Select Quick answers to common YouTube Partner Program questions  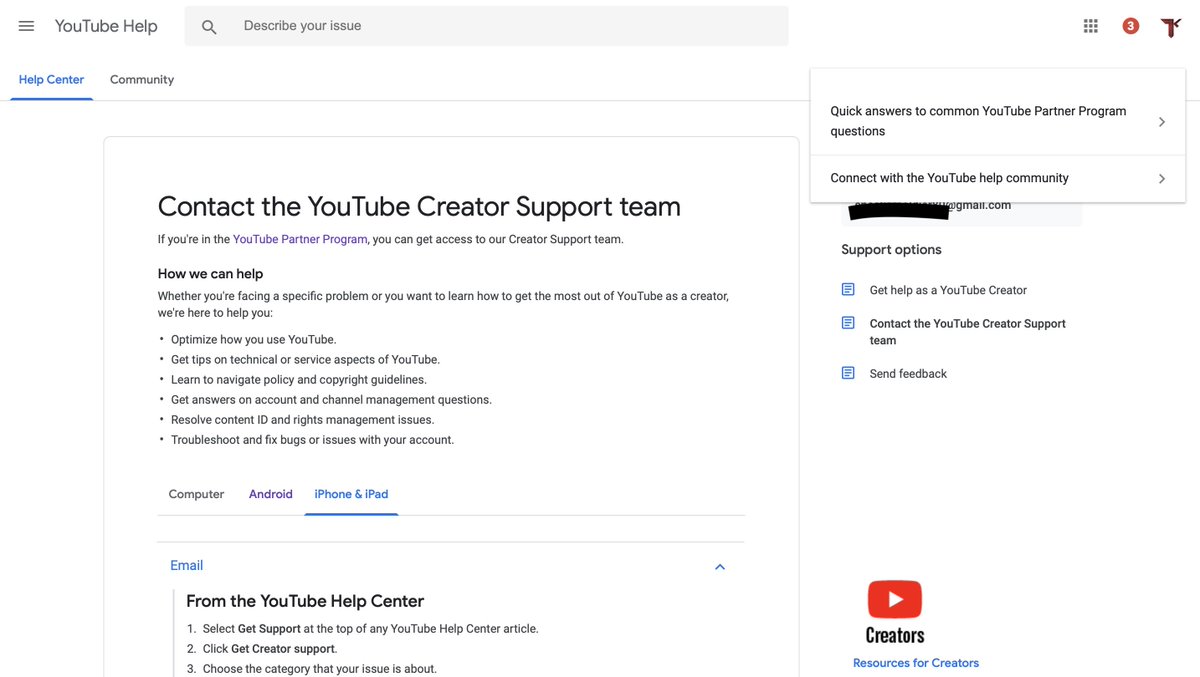[998, 121]
